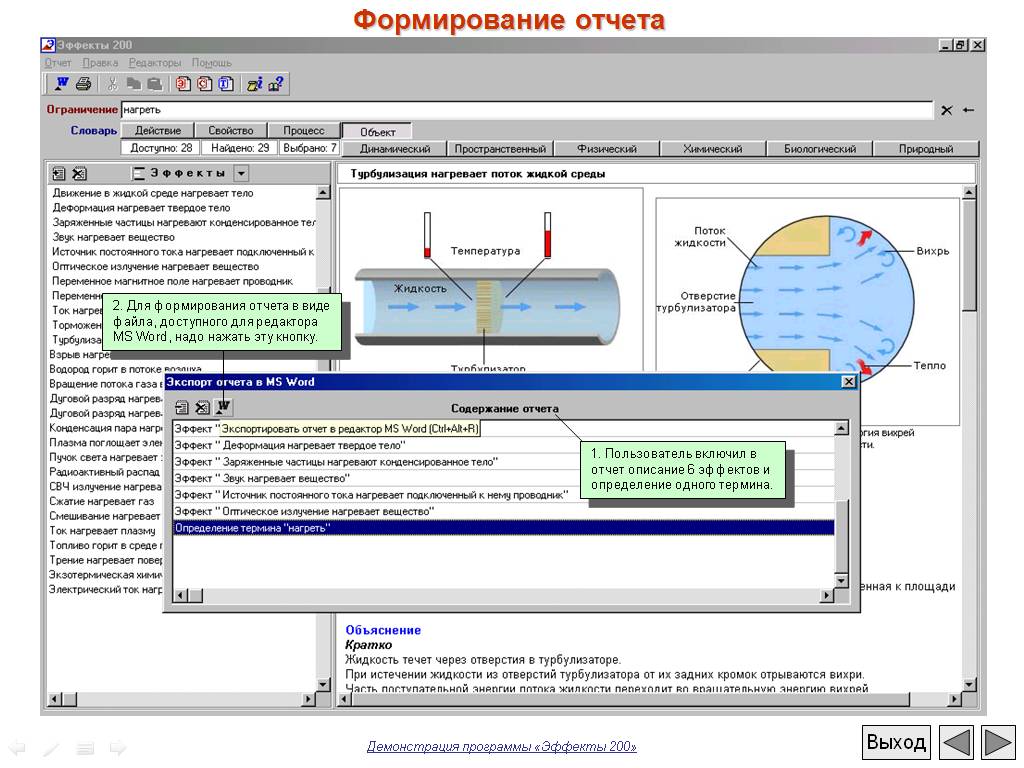Select the Биологический category tab
Image resolution: width=1024 pixels, height=768 pixels.
pyautogui.click(x=820, y=149)
